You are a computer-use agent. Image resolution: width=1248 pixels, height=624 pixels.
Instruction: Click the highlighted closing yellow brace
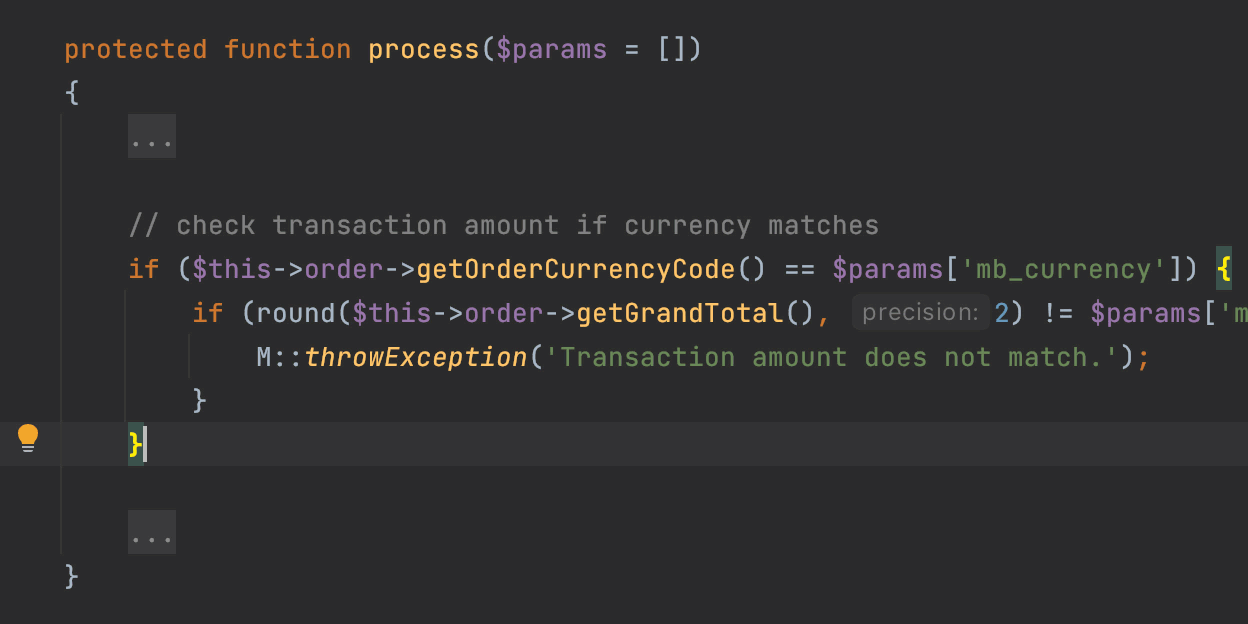[x=135, y=444]
